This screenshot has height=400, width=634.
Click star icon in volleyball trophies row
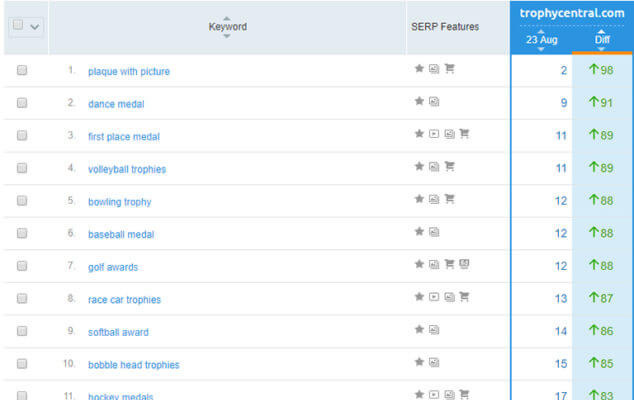(x=419, y=166)
